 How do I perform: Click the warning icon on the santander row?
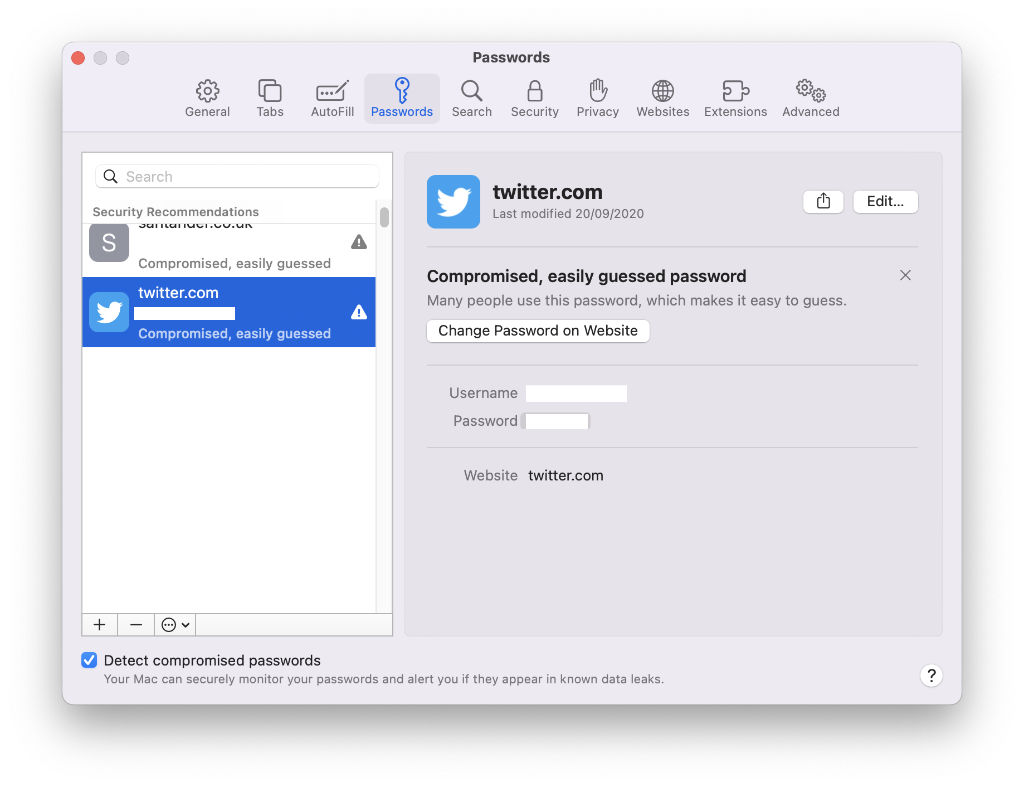pyautogui.click(x=359, y=242)
